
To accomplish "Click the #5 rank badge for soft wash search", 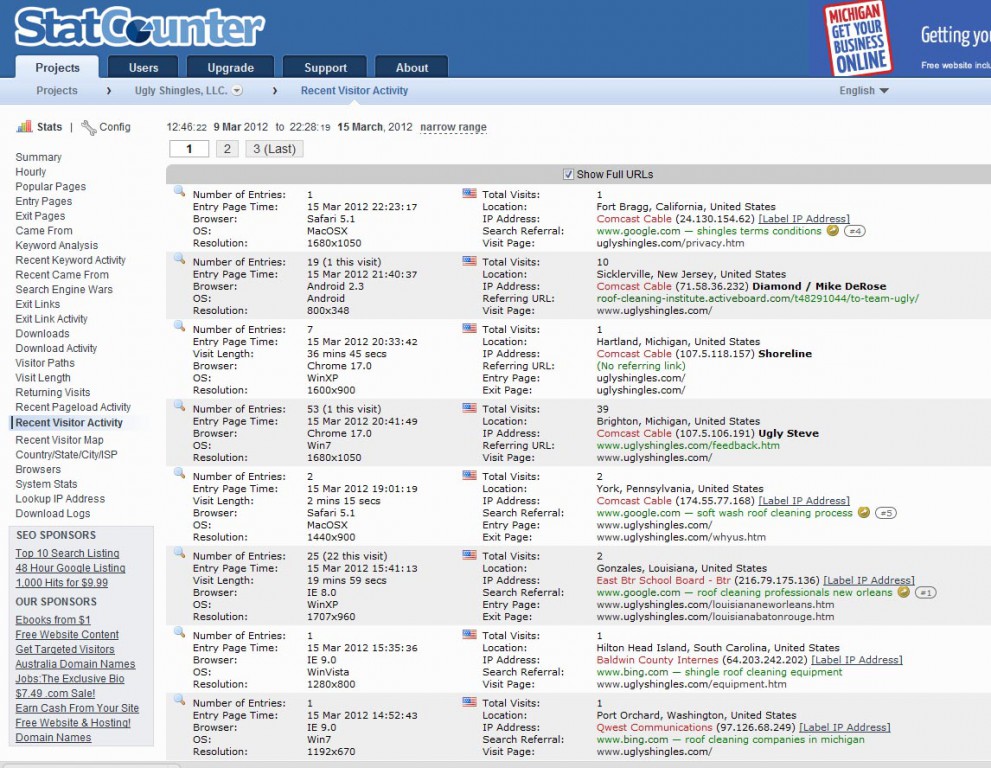I will (x=885, y=513).
